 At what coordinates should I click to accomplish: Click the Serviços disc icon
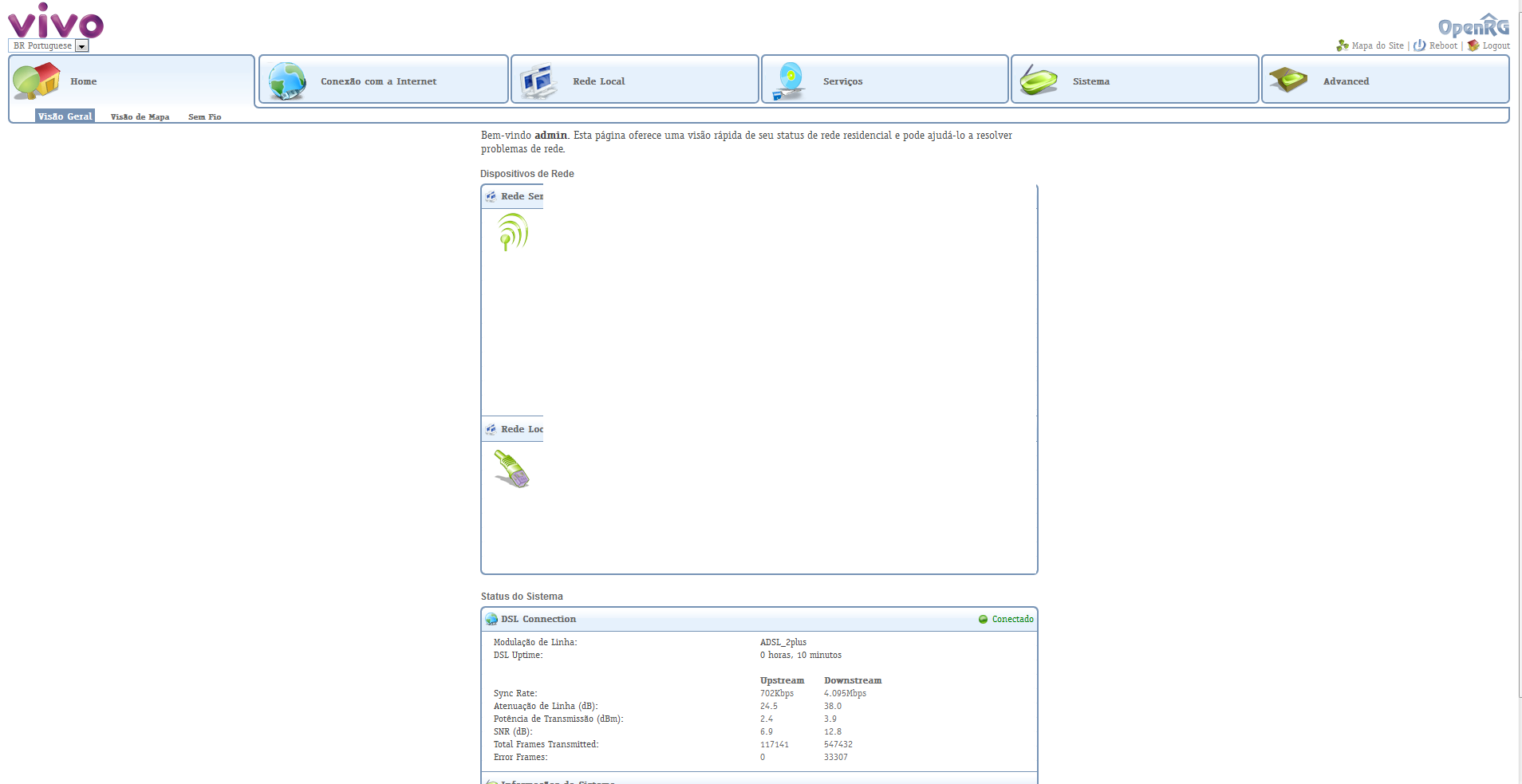[x=789, y=81]
